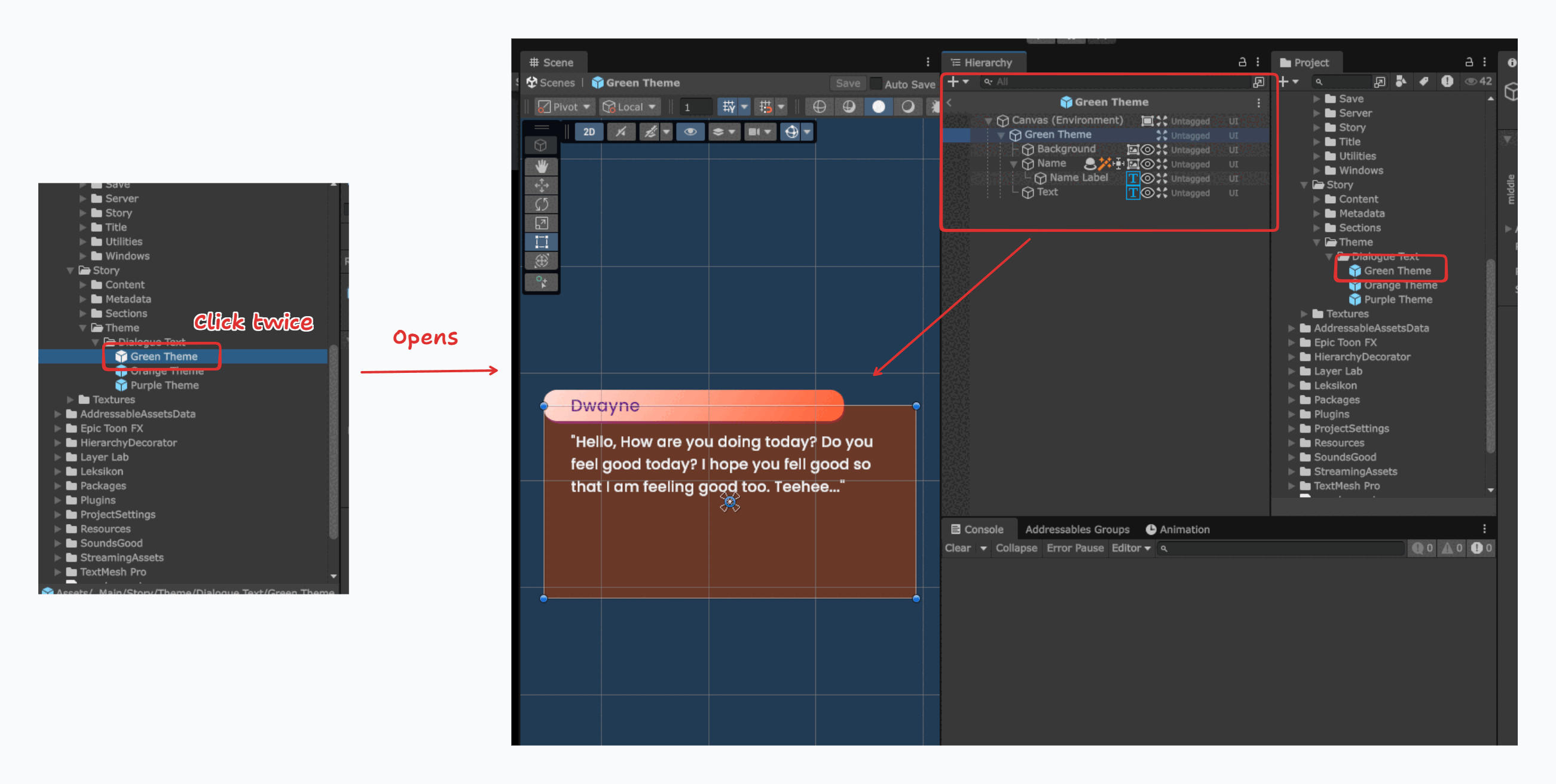Click the Hierarchy lock icon
1556x784 pixels.
1243,62
